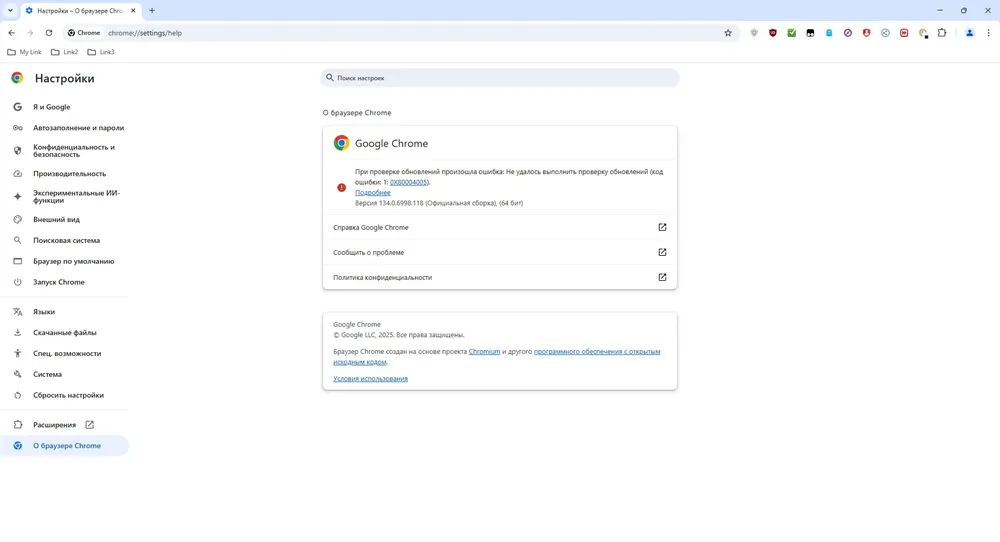The height and width of the screenshot is (542, 1000).
Task: Open Сбросить настройки section
Action: pos(64,395)
